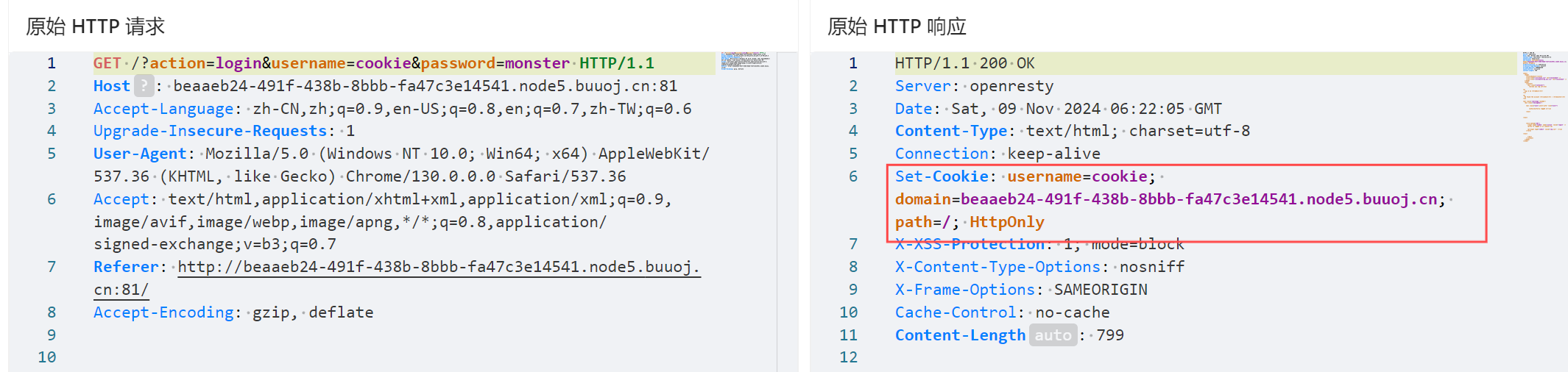The image size is (1568, 372).
Task: Click the User-Agent header name
Action: [140, 154]
